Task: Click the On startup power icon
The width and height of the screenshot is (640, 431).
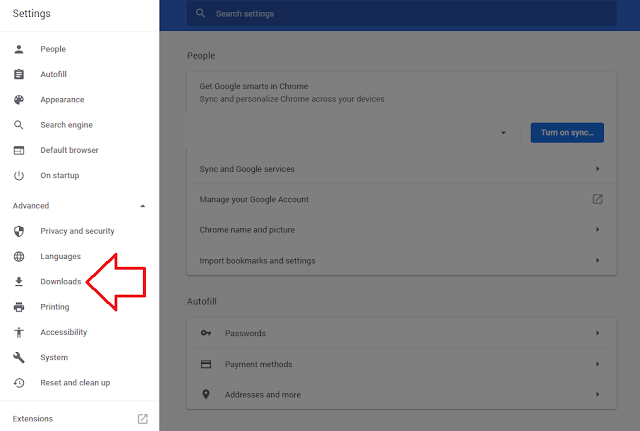Action: (x=18, y=175)
